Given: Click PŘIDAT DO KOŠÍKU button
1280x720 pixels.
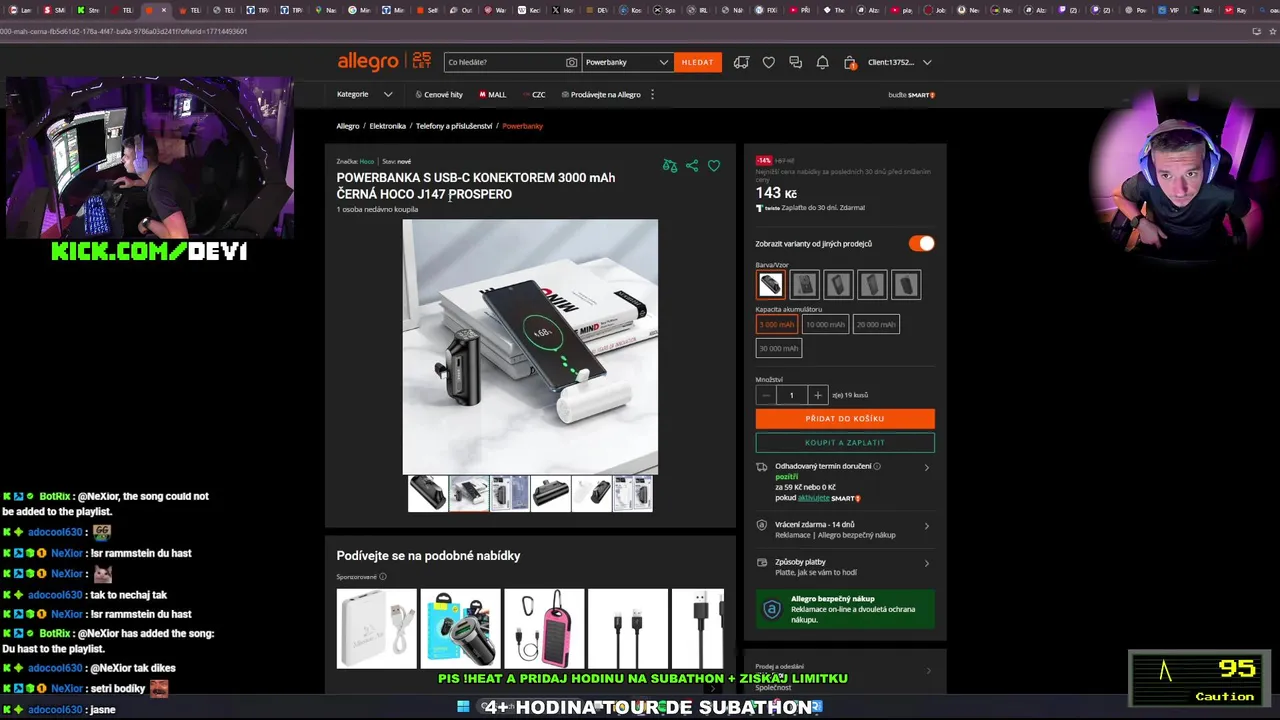Looking at the screenshot, I should 845,418.
